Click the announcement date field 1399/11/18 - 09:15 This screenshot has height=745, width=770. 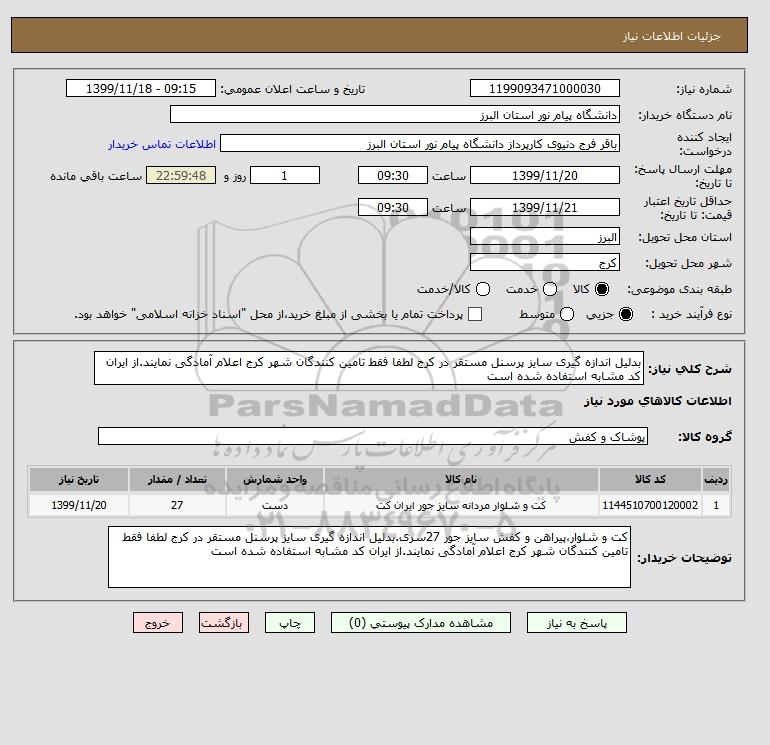tap(140, 89)
